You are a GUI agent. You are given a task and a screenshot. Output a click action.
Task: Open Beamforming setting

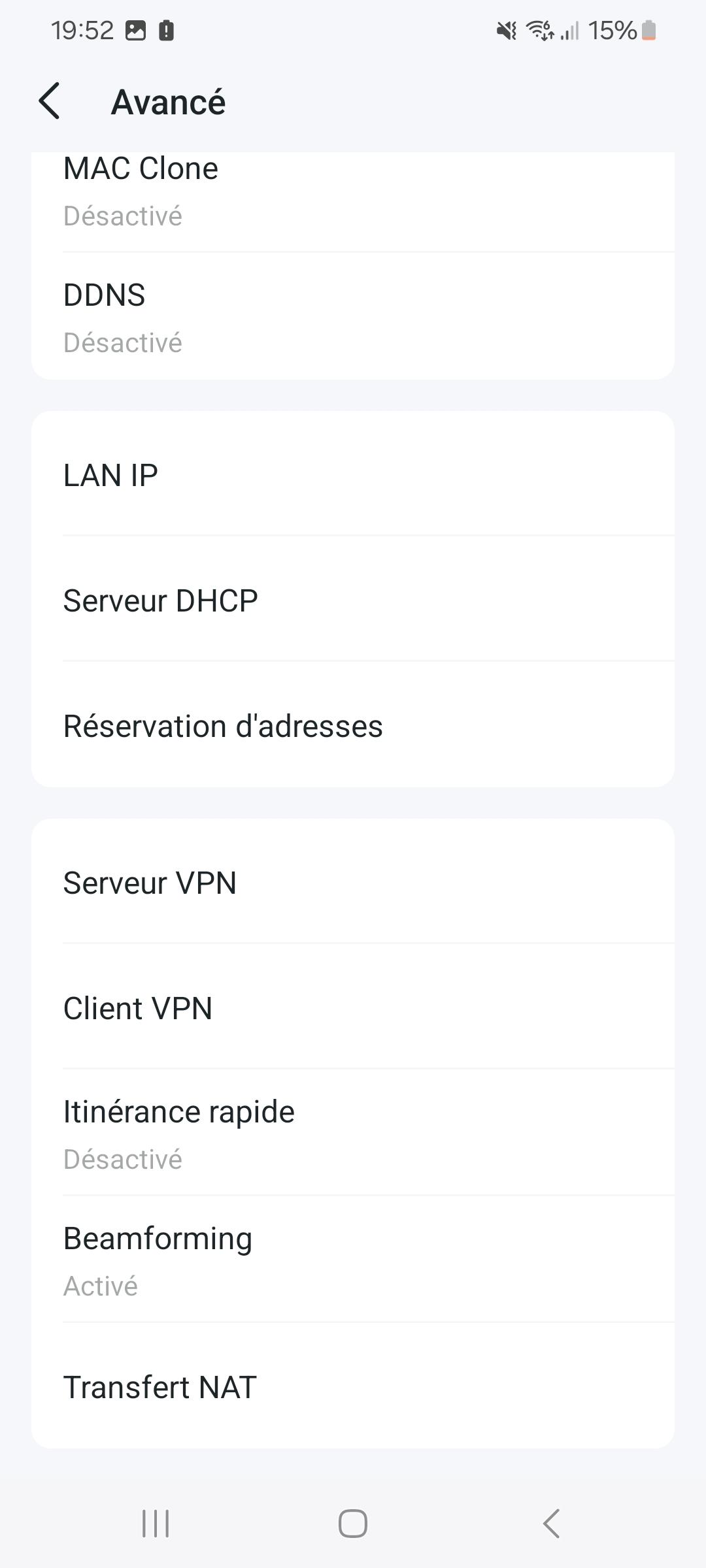click(x=353, y=1260)
